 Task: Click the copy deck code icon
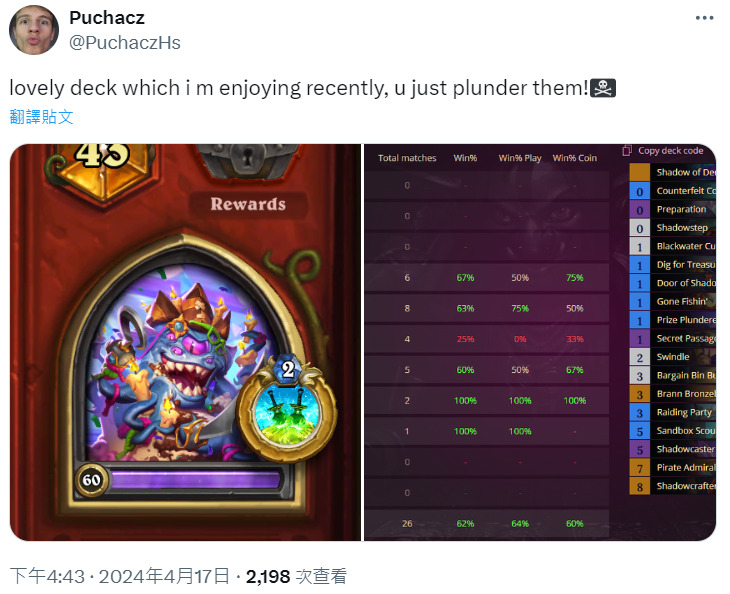click(627, 151)
